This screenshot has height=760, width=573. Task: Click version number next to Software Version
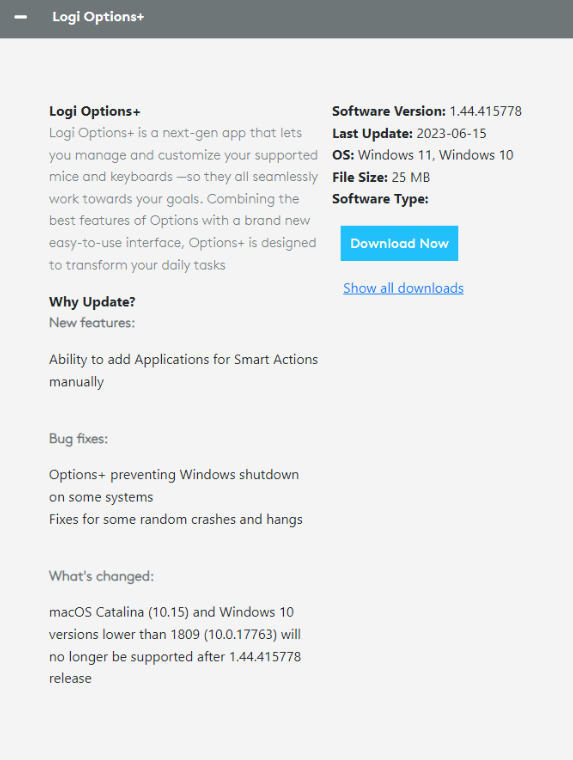click(x=486, y=111)
